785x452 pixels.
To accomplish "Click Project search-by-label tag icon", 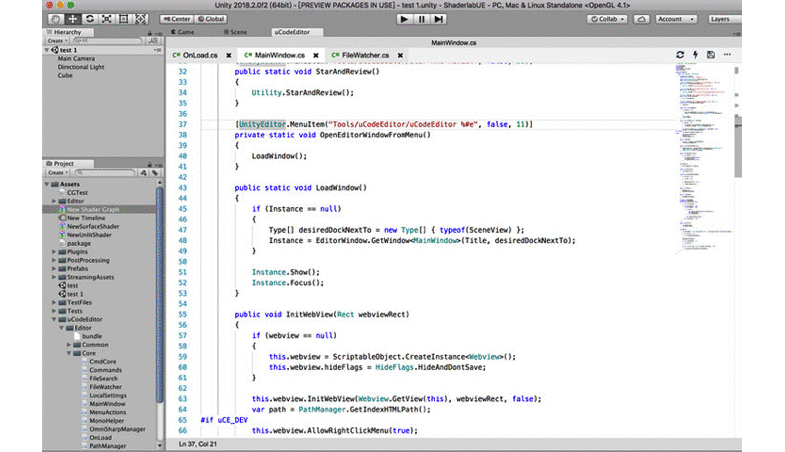I will point(155,173).
